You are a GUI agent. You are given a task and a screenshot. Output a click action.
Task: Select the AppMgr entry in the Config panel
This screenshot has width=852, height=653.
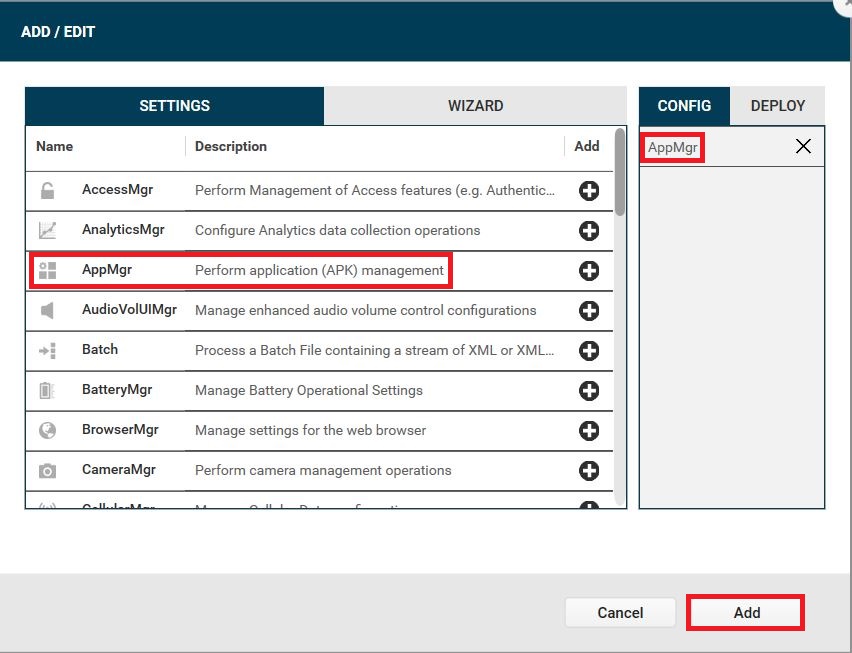tap(671, 146)
